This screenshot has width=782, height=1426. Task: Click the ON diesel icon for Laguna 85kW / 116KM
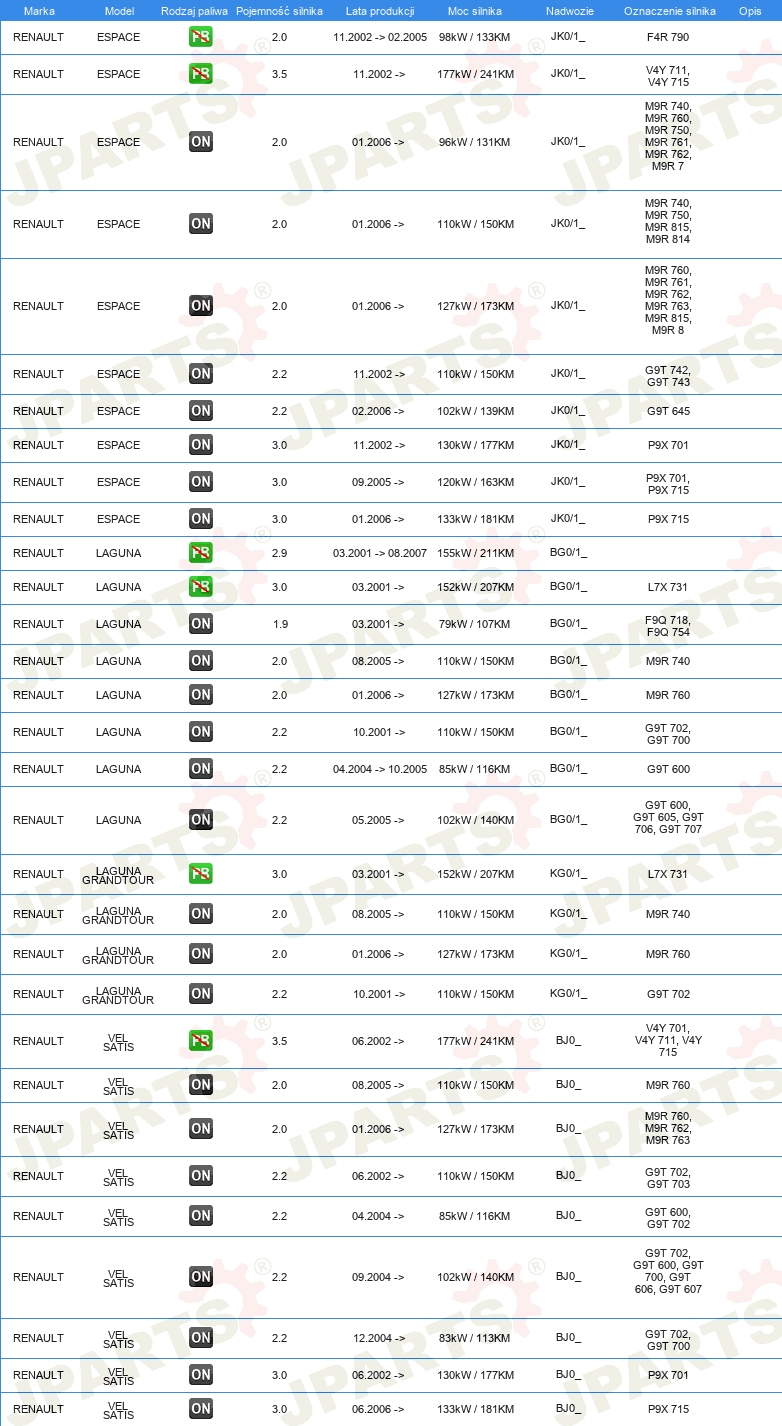coord(201,769)
